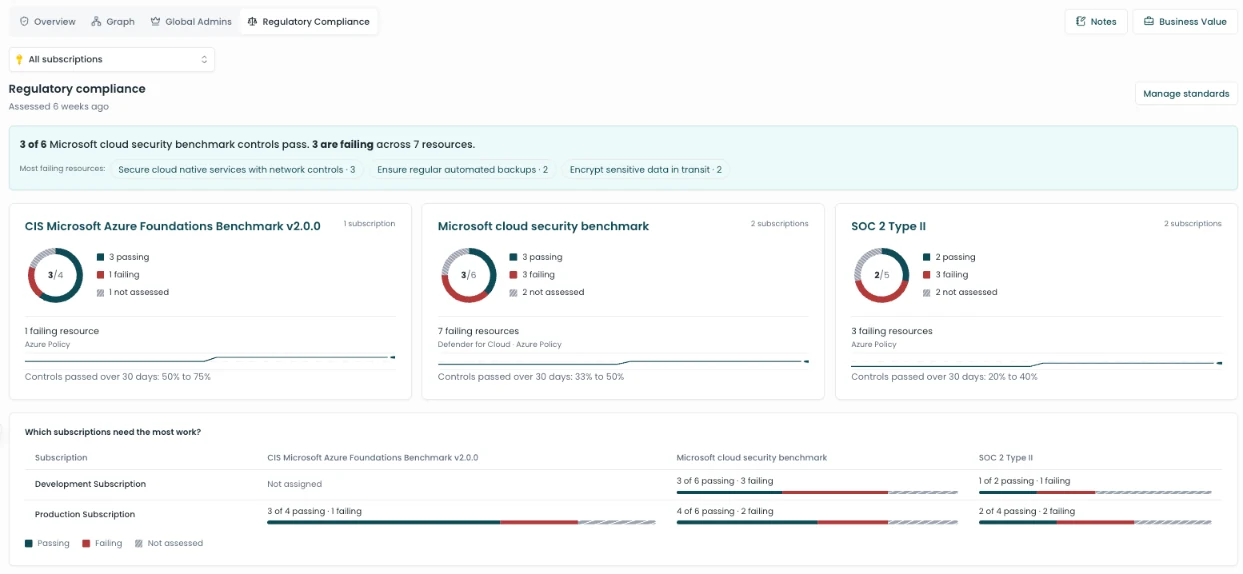Image resolution: width=1243 pixels, height=574 pixels.
Task: Click '2 not assessed' swatch in Microsoft benchmark card
Action: 513,292
